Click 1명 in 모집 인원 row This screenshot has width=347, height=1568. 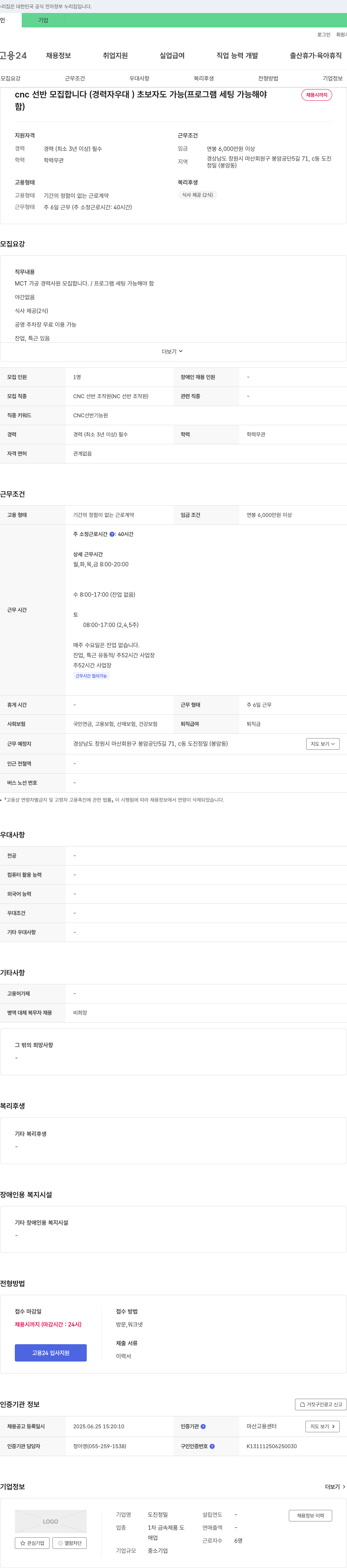[77, 378]
